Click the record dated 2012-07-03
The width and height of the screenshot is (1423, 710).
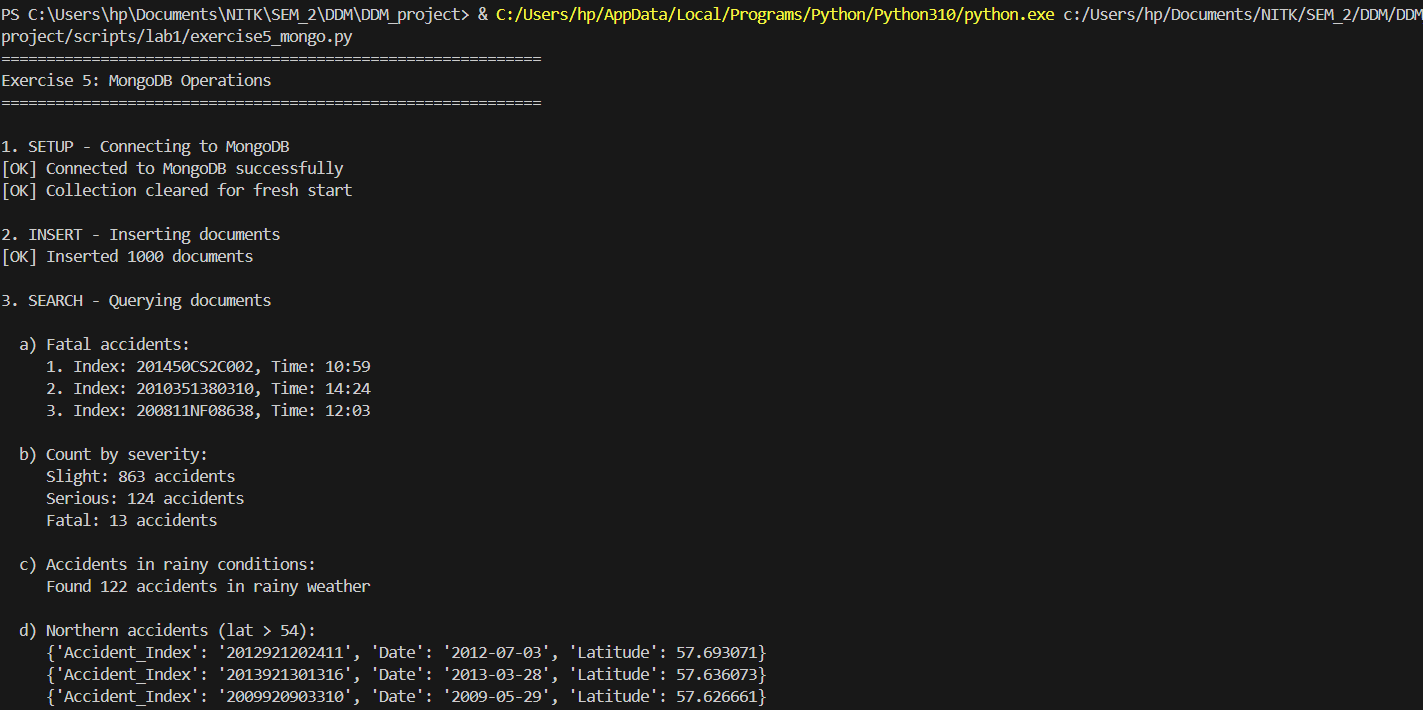(x=406, y=653)
